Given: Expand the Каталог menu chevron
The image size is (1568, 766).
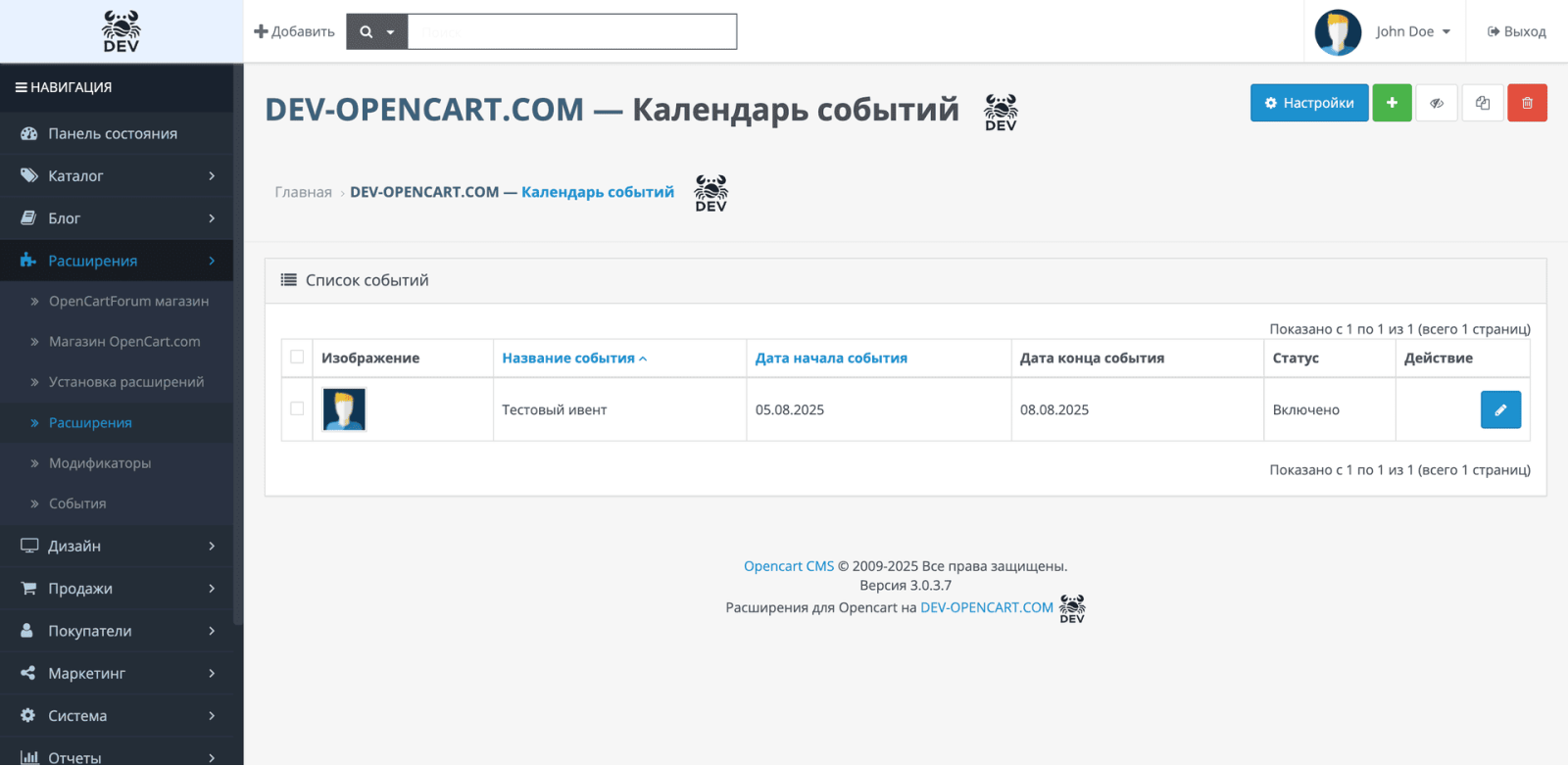Looking at the screenshot, I should [212, 175].
